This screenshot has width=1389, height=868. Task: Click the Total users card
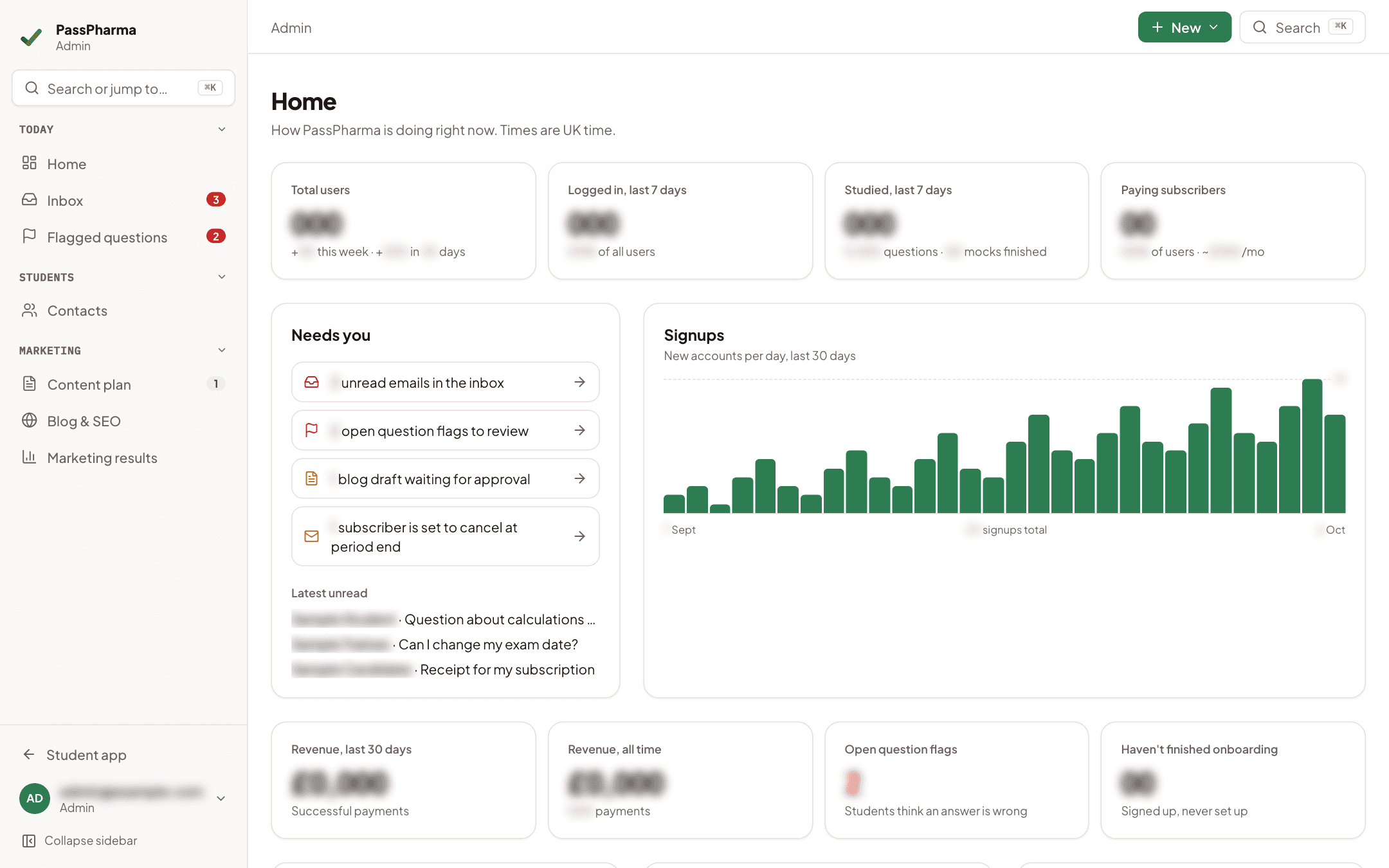403,221
